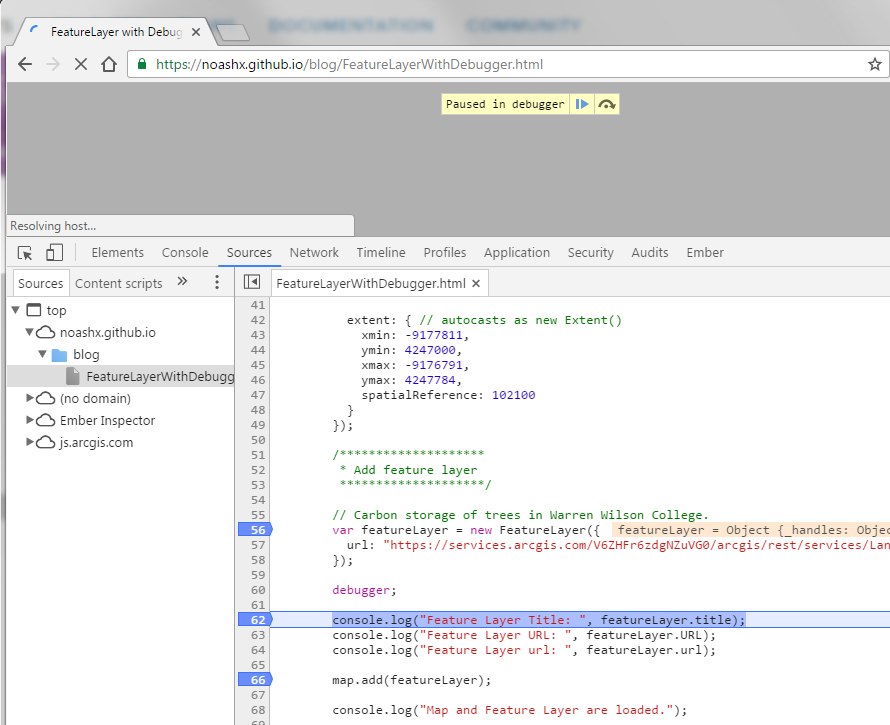Viewport: 890px width, 725px height.
Task: Collapse the top frame node
Action: coord(16,310)
